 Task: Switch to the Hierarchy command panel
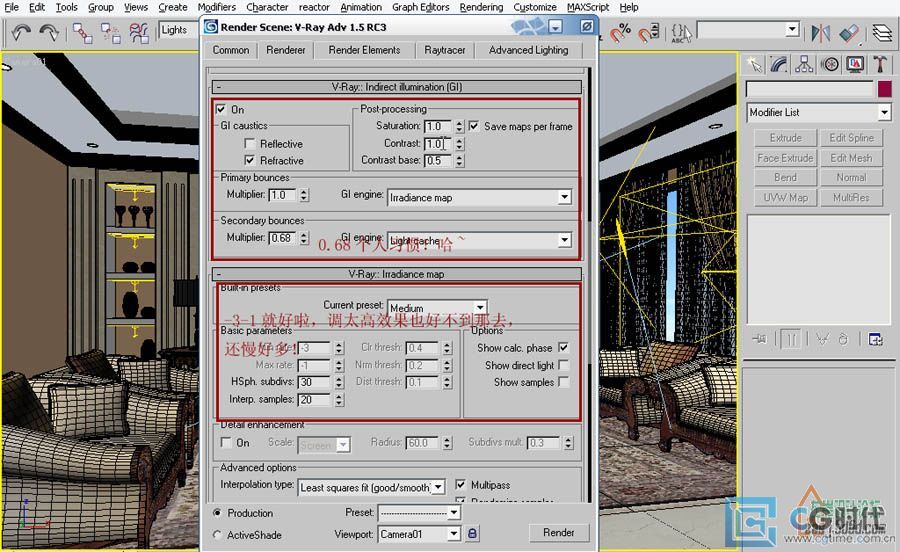(x=804, y=64)
